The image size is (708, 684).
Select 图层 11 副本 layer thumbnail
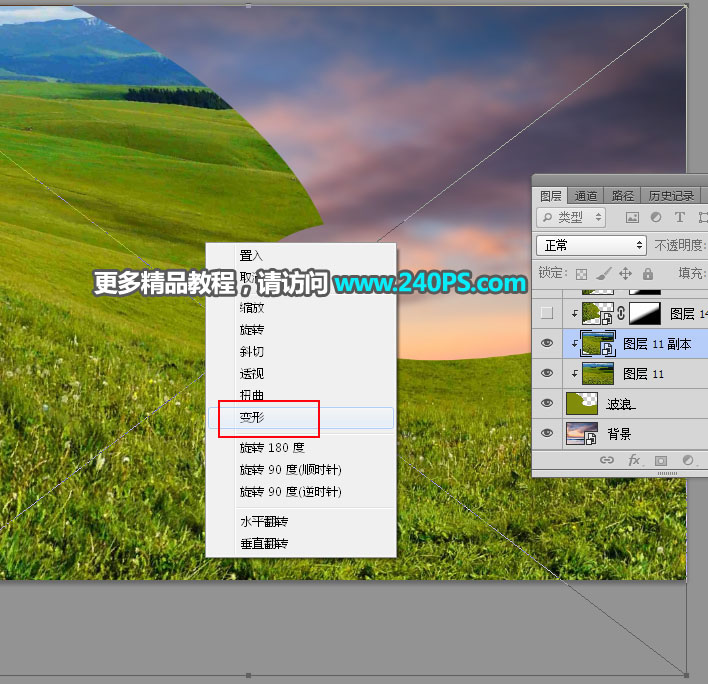click(598, 344)
